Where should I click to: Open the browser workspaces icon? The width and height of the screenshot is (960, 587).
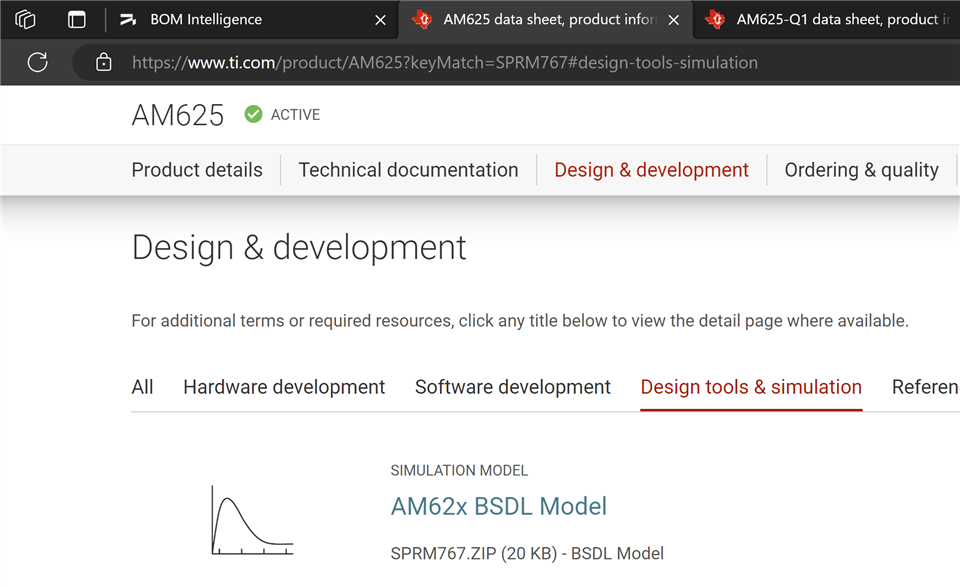25,20
